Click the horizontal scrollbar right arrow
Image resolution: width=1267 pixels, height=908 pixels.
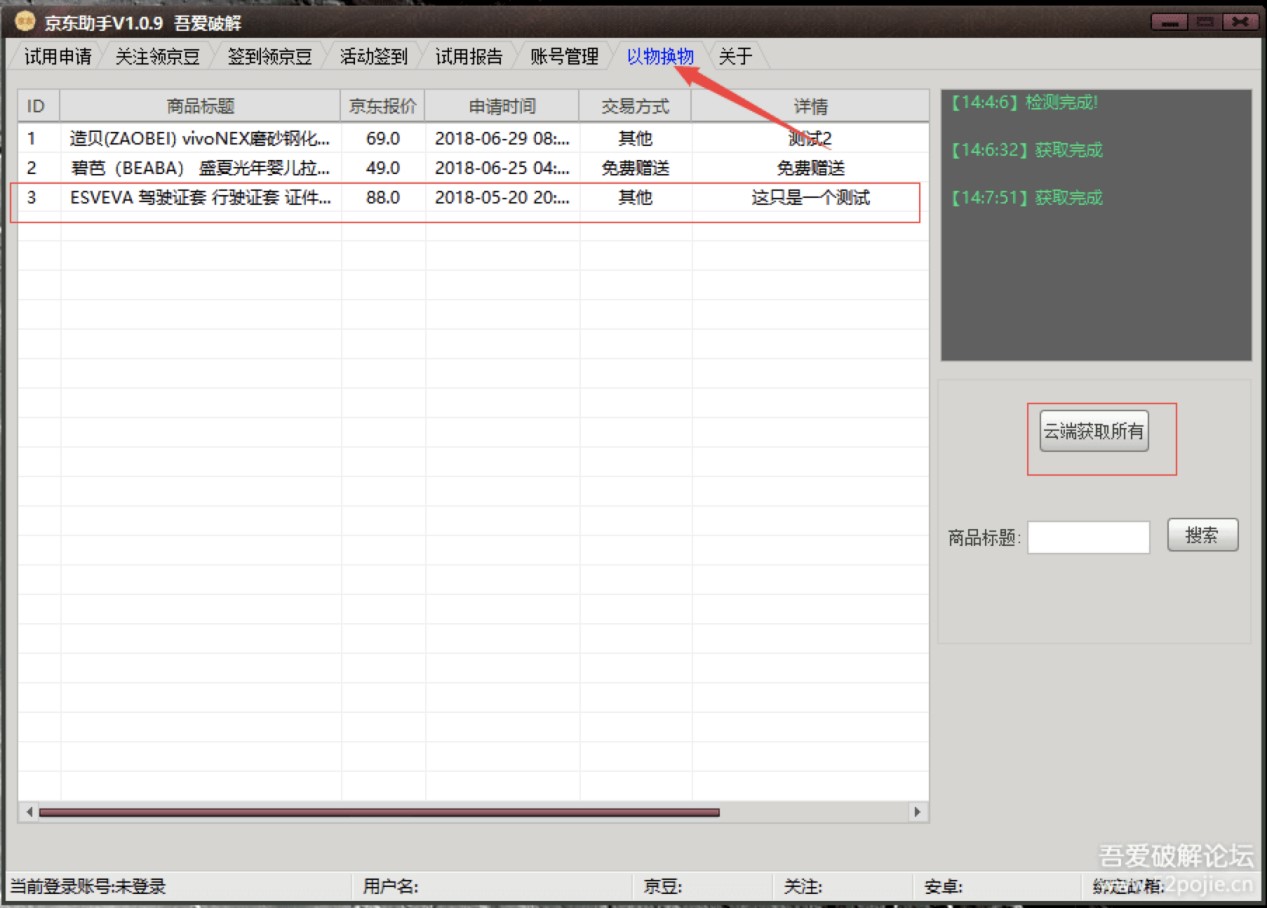point(917,812)
